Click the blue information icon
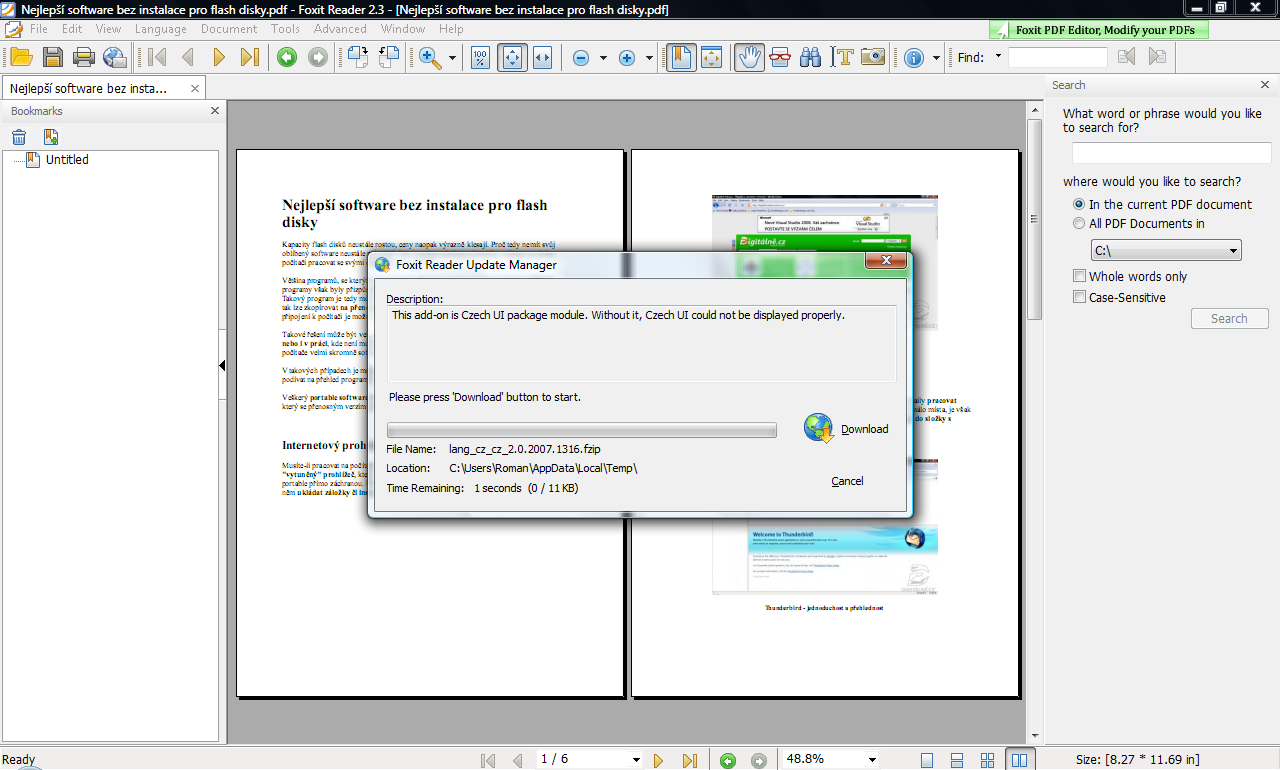1280x770 pixels. (x=914, y=58)
